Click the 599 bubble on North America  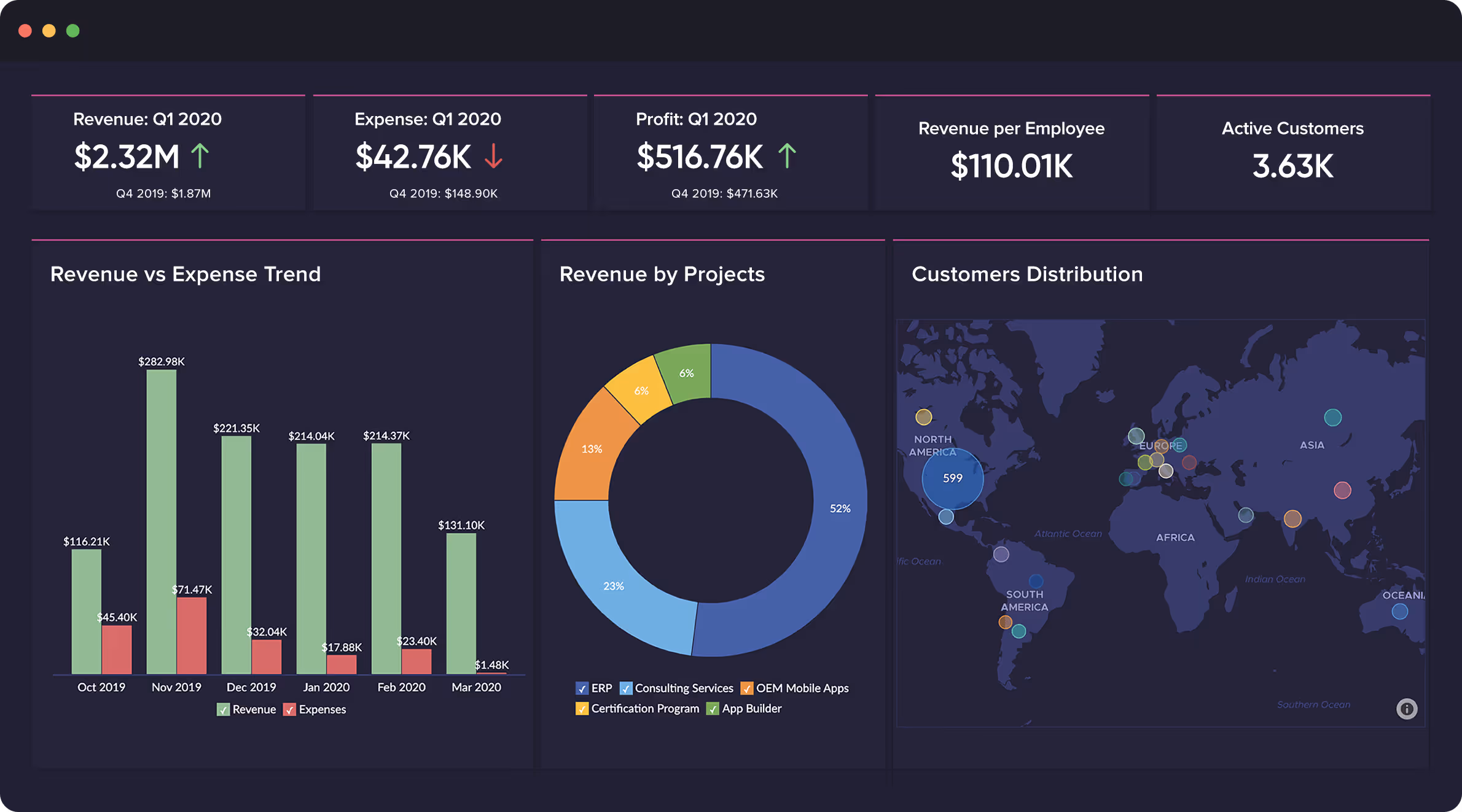[x=952, y=478]
